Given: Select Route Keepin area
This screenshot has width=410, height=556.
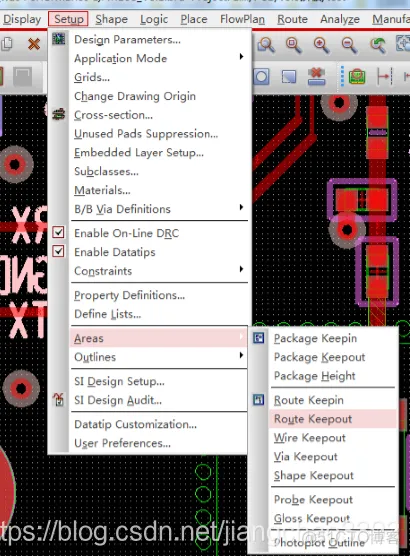Looking at the screenshot, I should coord(309,400).
